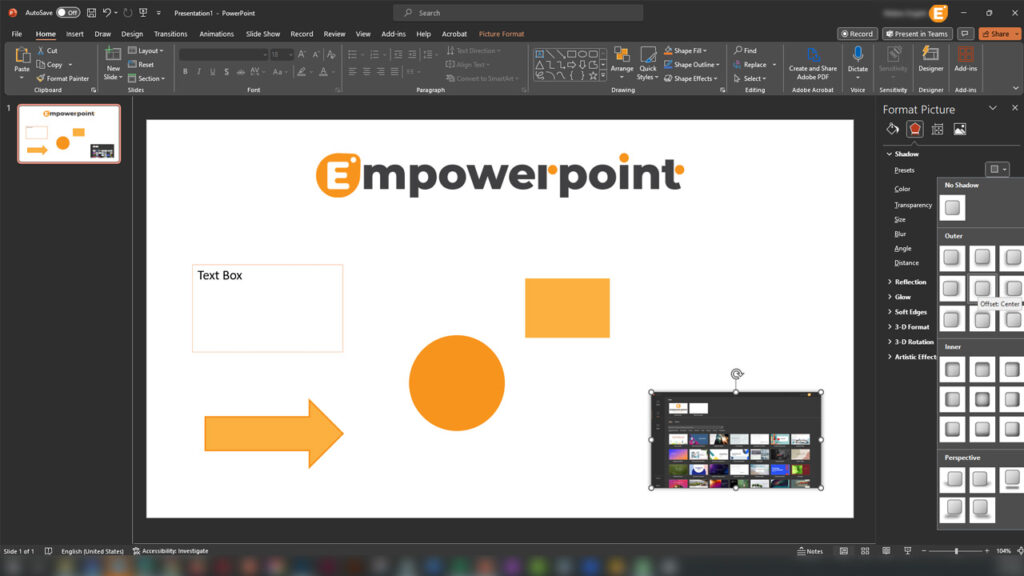Toggle Underline formatting
This screenshot has height=576, width=1024.
[213, 72]
